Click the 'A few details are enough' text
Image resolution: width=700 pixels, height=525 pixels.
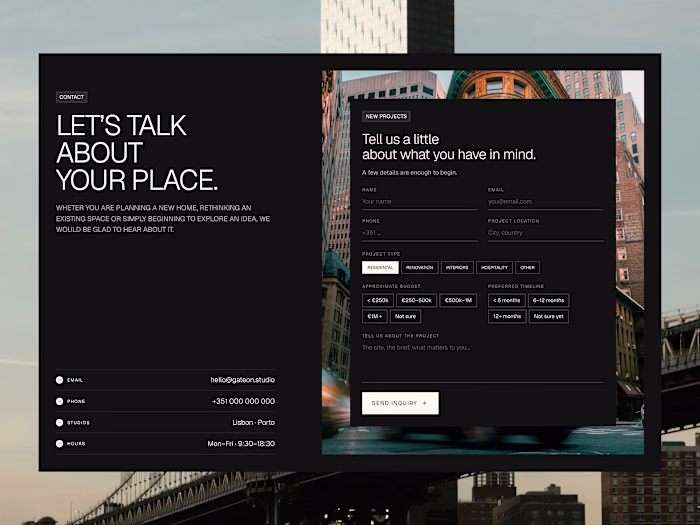pyautogui.click(x=409, y=173)
